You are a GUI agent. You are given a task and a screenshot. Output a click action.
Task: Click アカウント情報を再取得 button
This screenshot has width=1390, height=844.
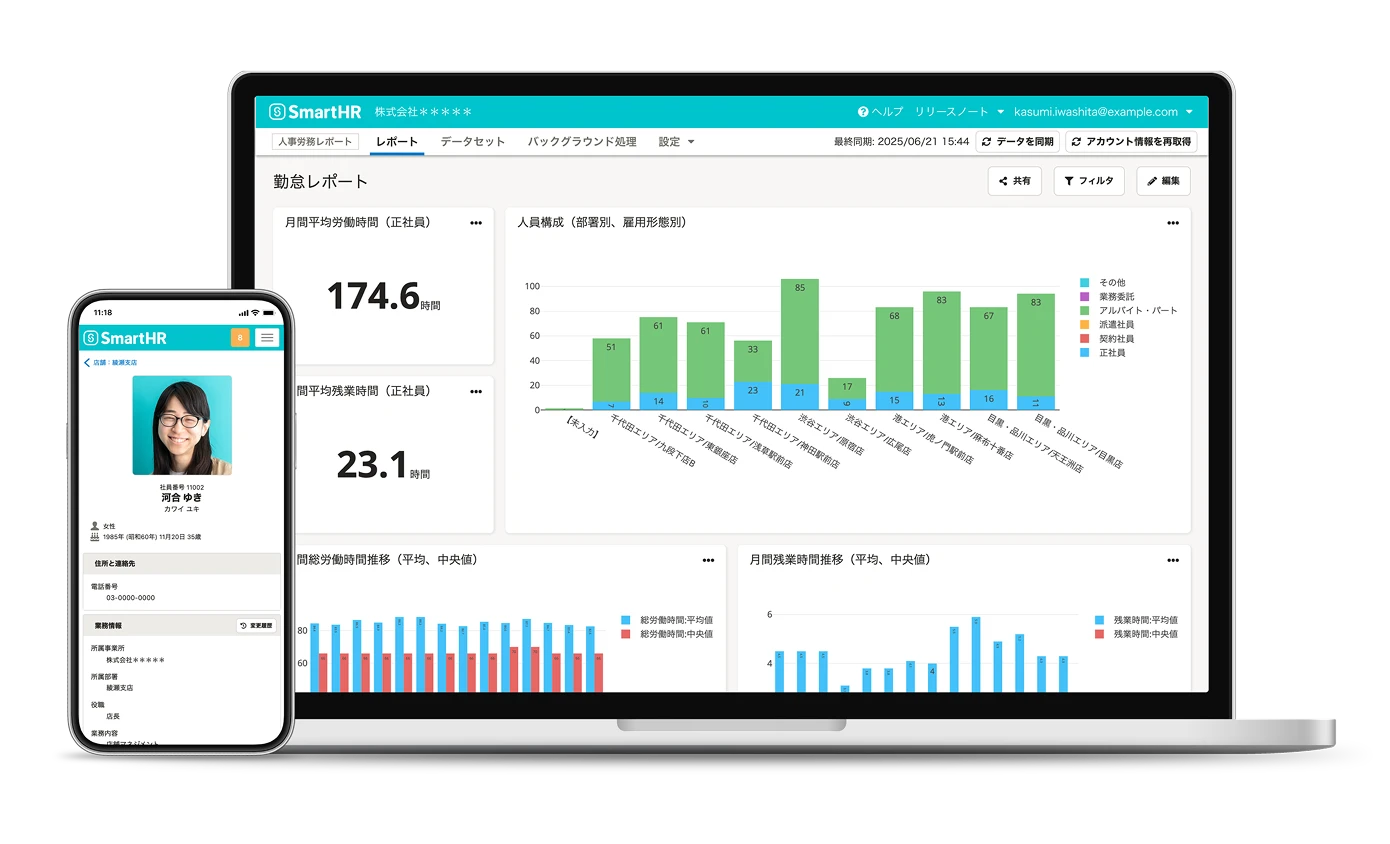[1131, 142]
